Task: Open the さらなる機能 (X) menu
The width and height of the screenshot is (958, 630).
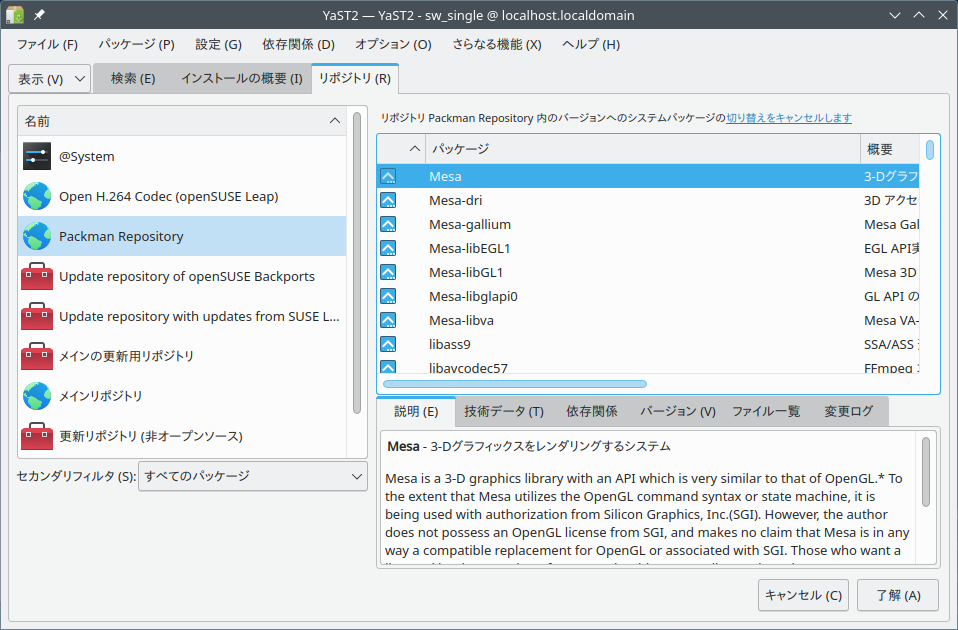Action: (x=497, y=45)
